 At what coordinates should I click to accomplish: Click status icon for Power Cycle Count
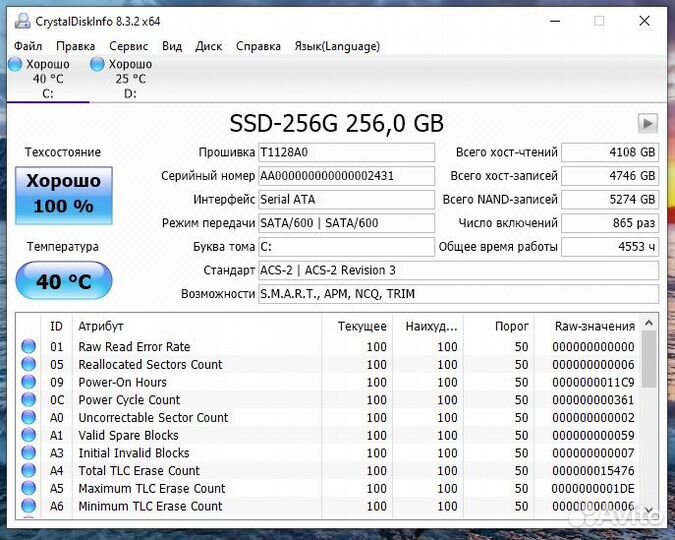click(x=28, y=399)
